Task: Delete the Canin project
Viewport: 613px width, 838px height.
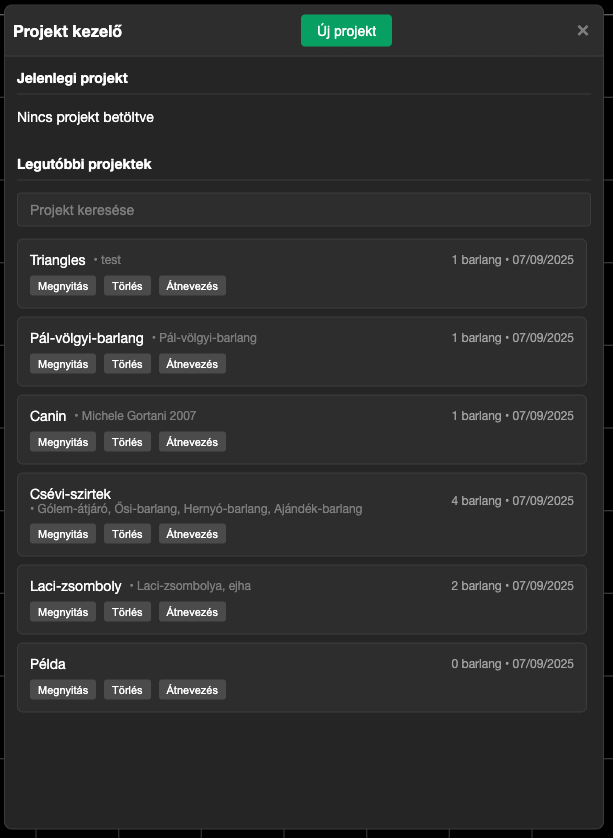Action: [127, 442]
